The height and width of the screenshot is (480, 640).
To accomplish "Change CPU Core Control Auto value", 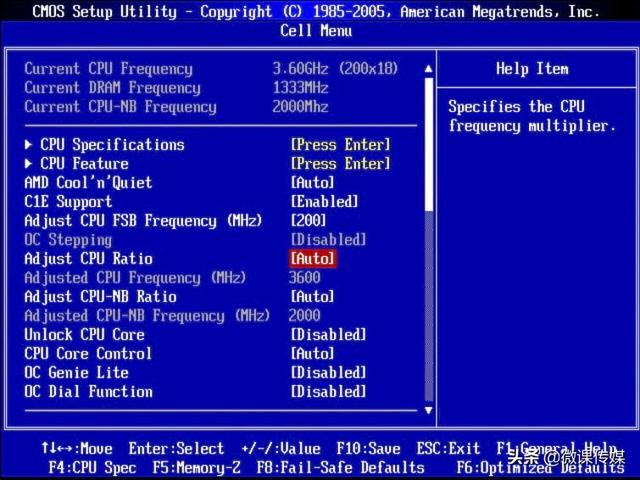I will 312,354.
